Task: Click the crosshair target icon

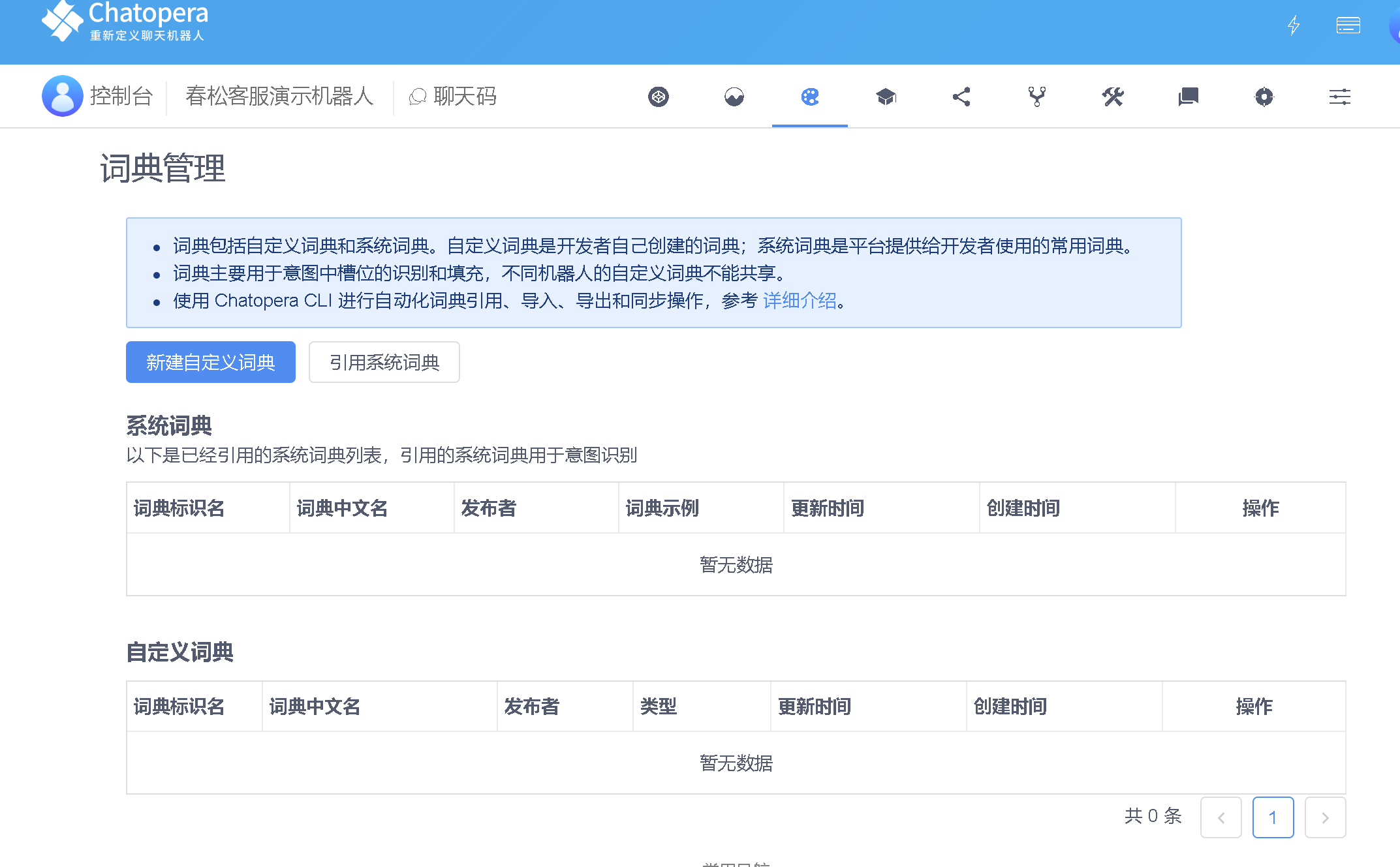Action: pos(1264,97)
